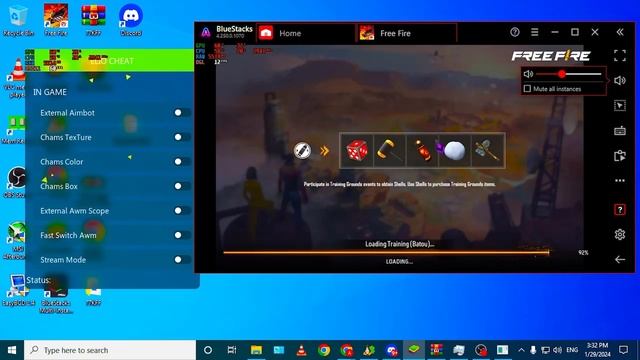
Task: Click speaker icon beside volume slider
Action: pos(529,74)
